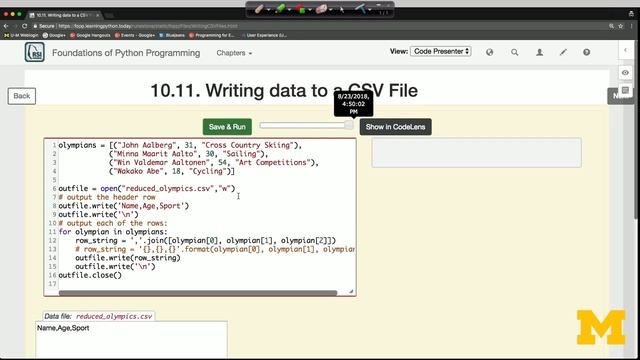Click the incognito profile icon in title bar
Viewport: 640px width, 360px height.
(631, 14)
